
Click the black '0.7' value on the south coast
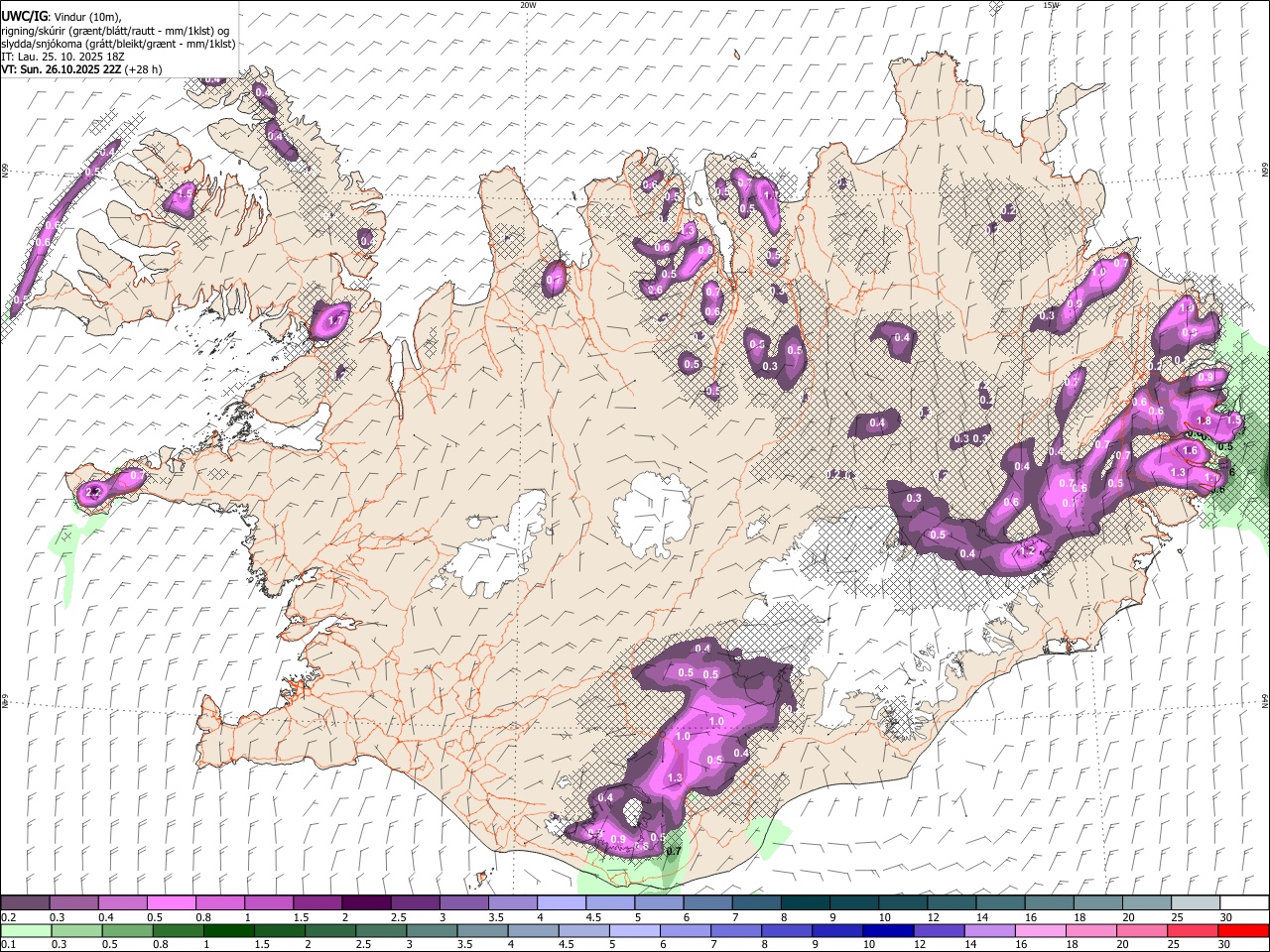coord(674,851)
